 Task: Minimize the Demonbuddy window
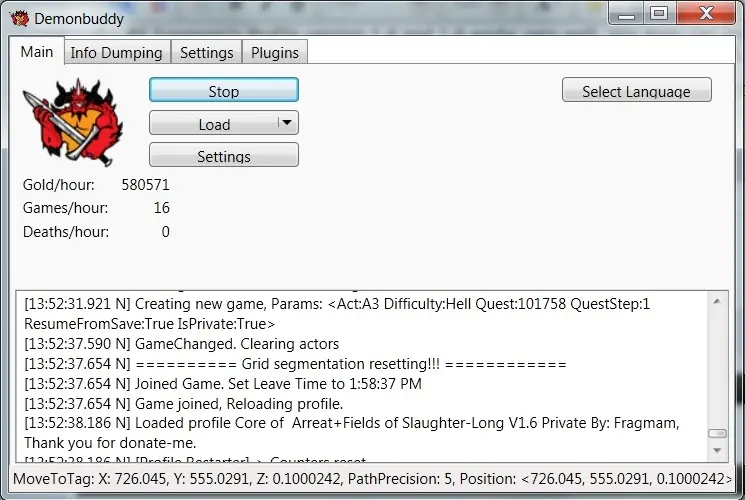625,13
